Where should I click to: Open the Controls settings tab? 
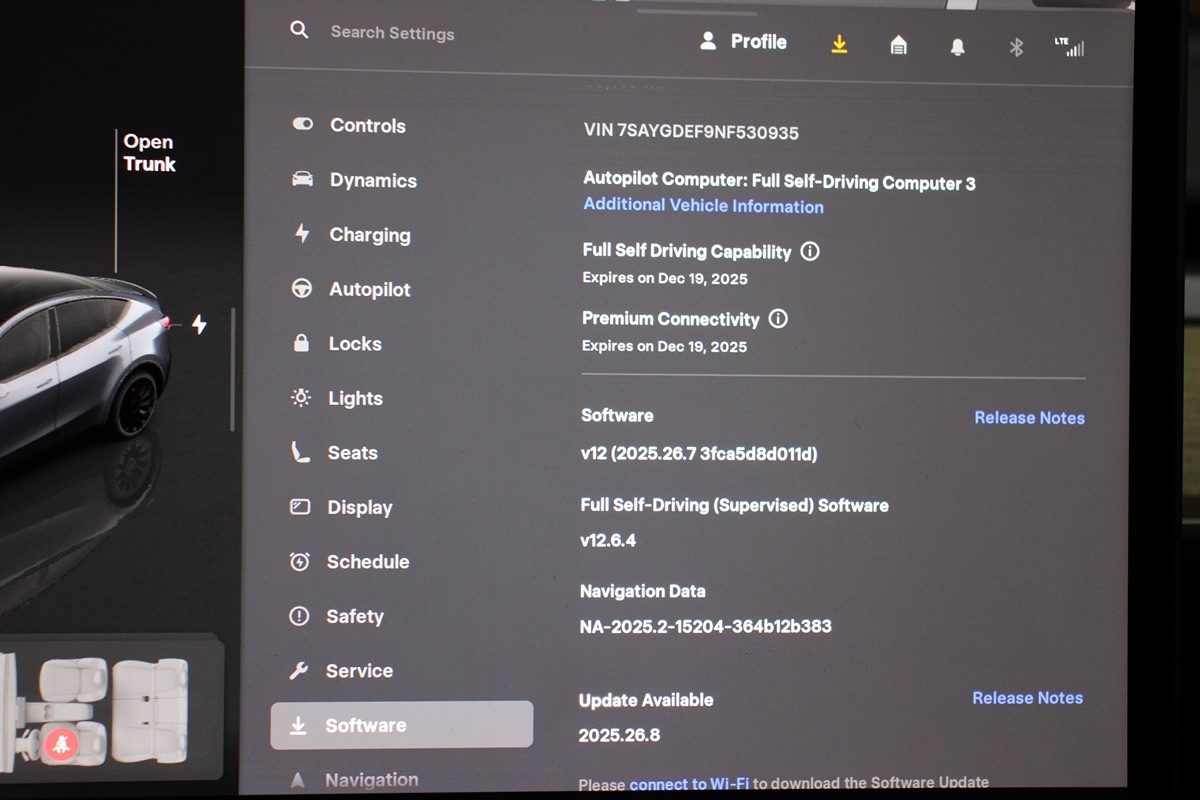[367, 126]
